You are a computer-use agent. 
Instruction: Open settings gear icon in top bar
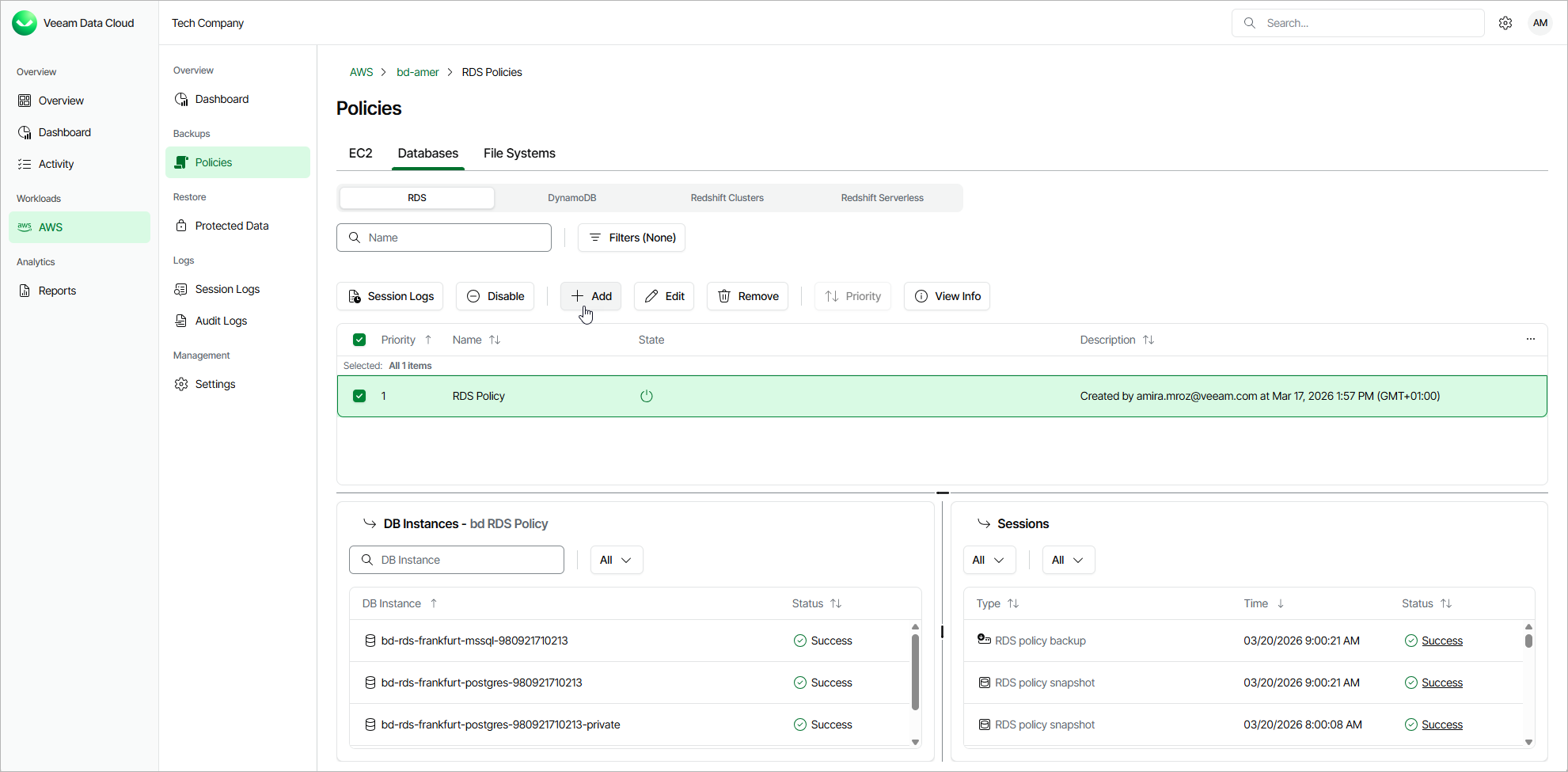tap(1505, 23)
